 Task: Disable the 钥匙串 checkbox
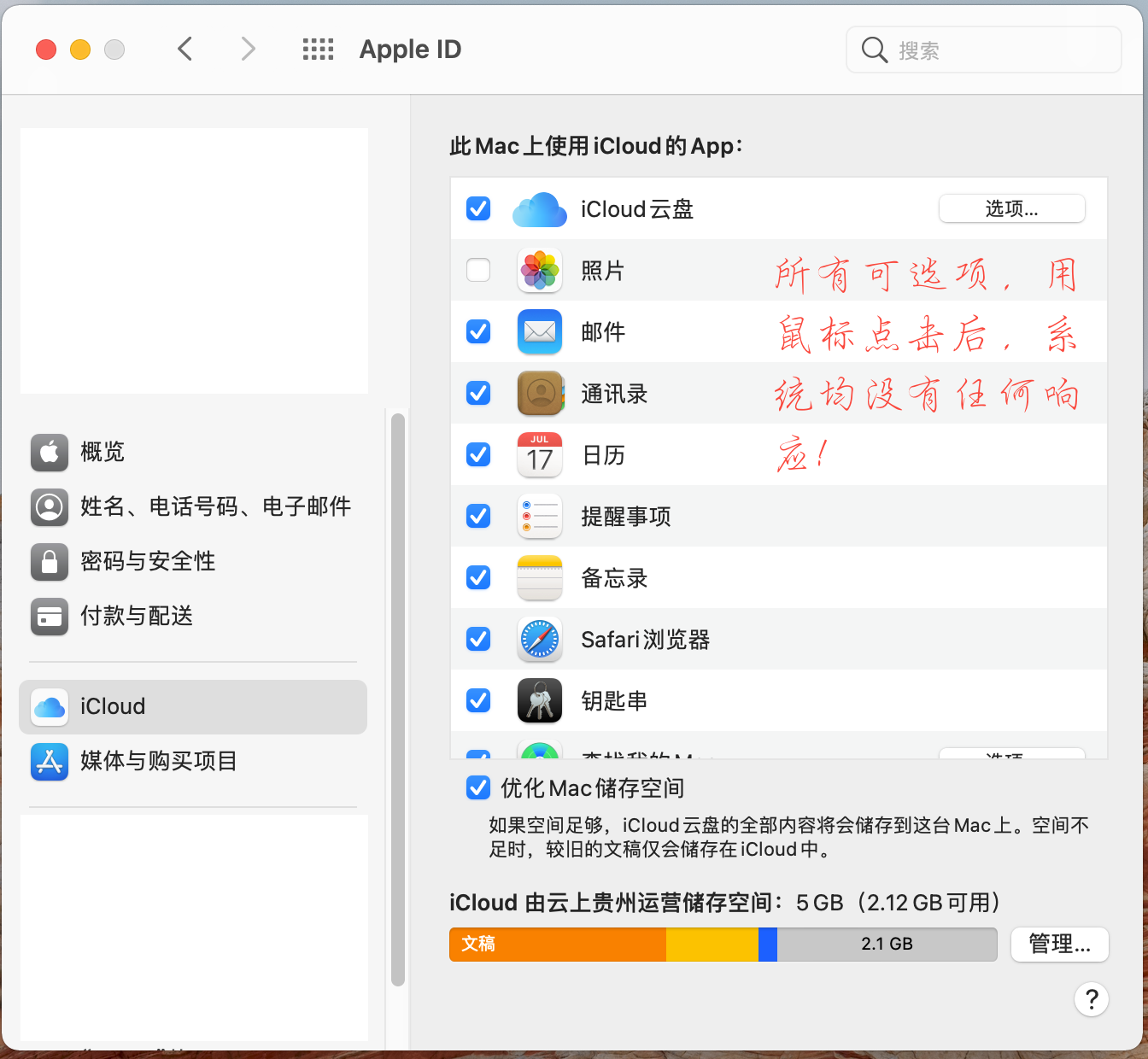[478, 700]
